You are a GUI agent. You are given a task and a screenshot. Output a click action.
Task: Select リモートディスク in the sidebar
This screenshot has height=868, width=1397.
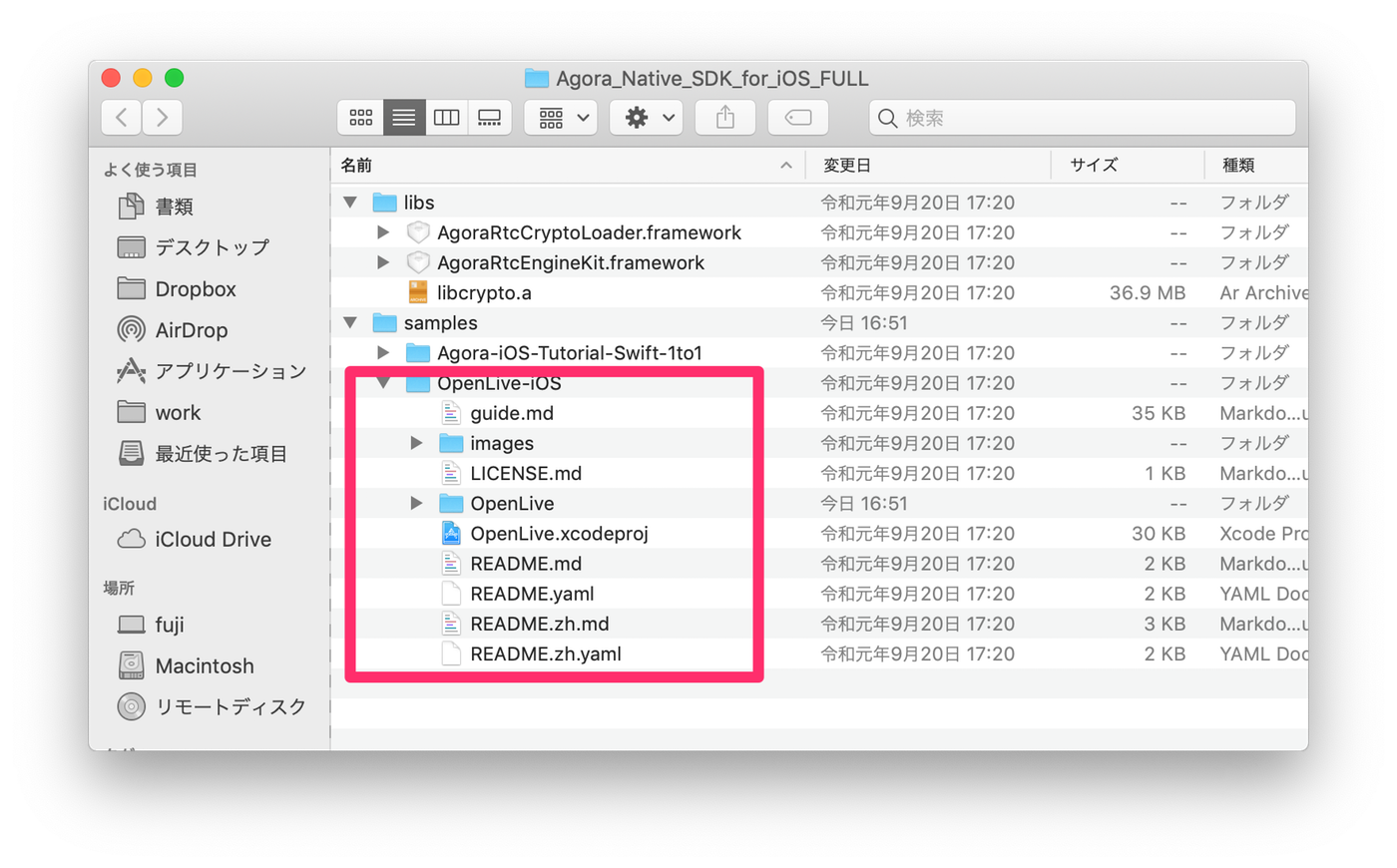tap(212, 706)
